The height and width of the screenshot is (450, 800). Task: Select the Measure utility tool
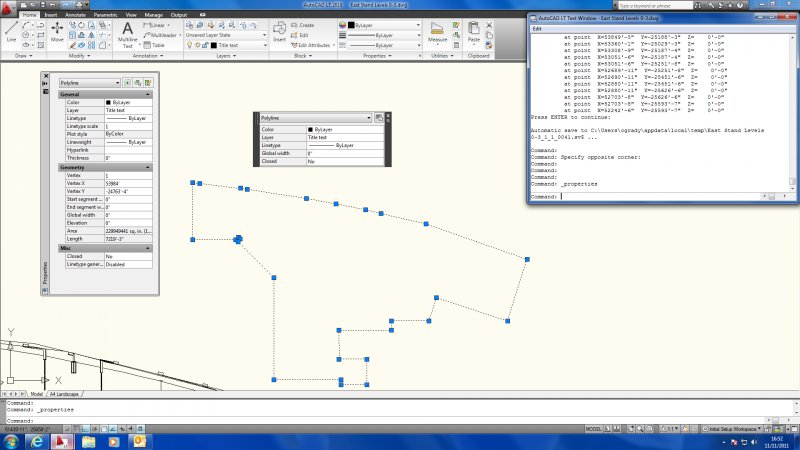[x=437, y=32]
